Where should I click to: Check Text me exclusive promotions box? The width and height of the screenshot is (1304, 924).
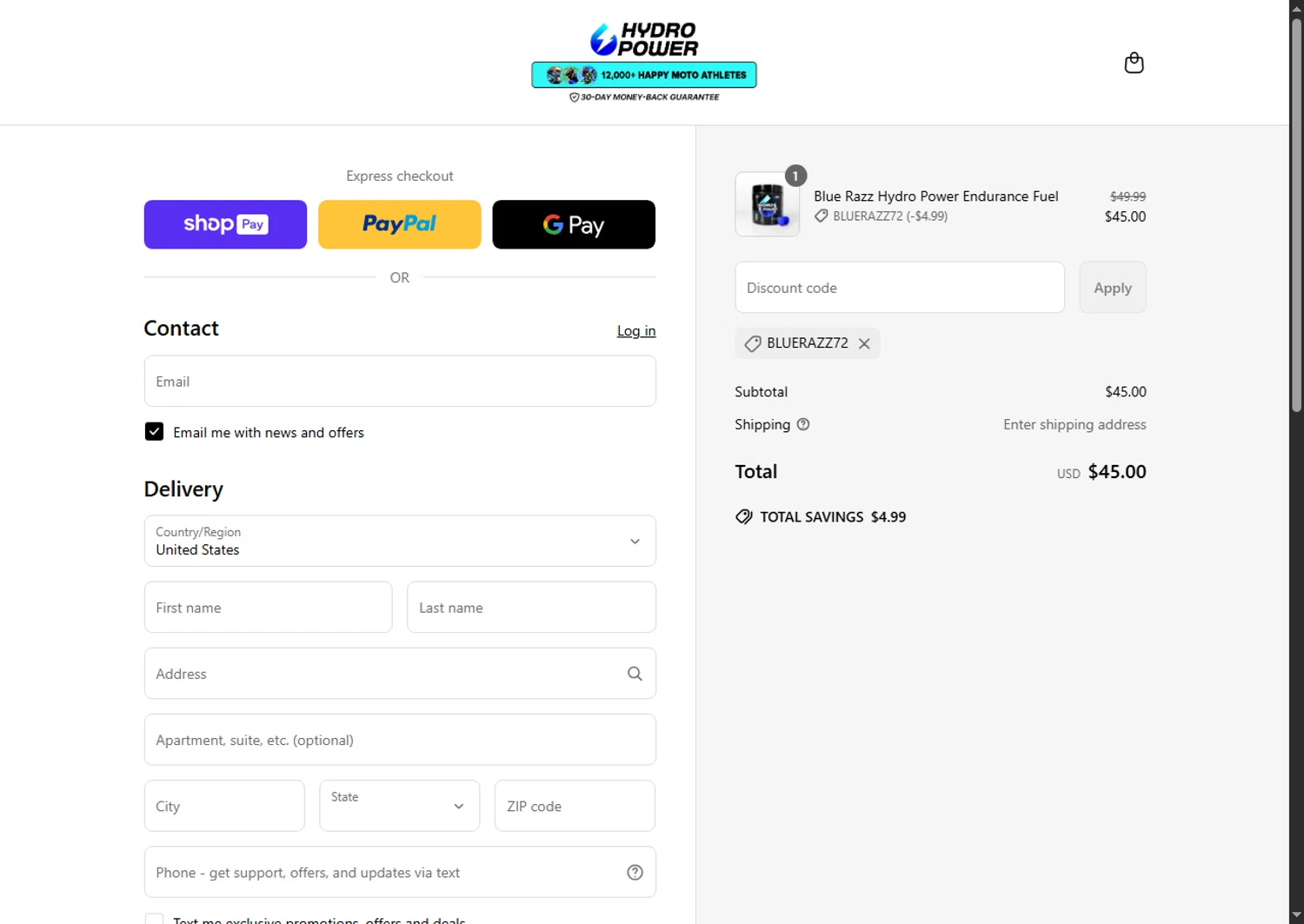[x=154, y=919]
